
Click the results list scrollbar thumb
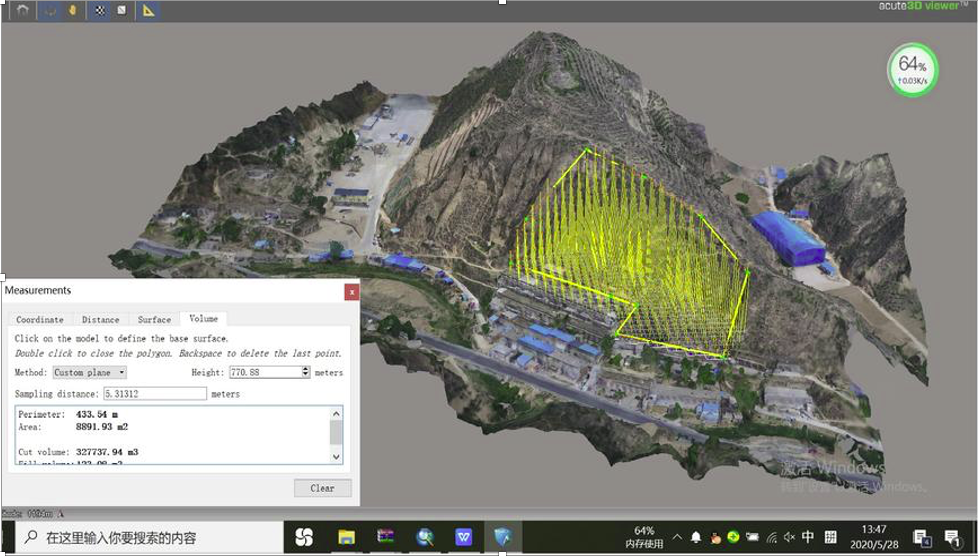click(x=337, y=432)
